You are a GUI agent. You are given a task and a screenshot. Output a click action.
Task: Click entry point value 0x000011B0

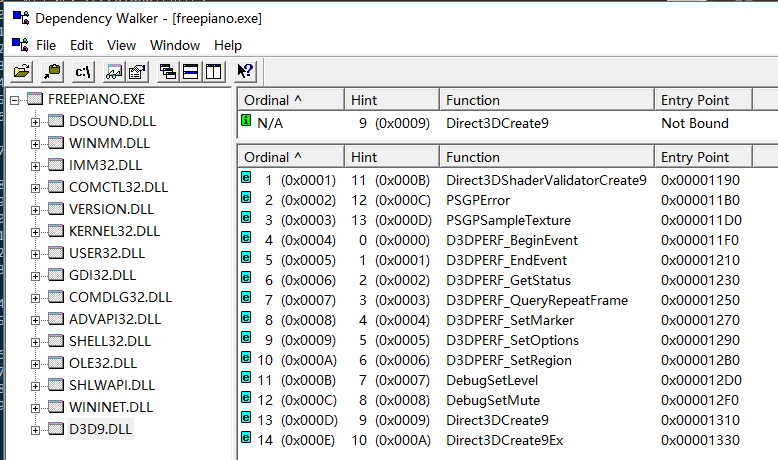point(700,200)
